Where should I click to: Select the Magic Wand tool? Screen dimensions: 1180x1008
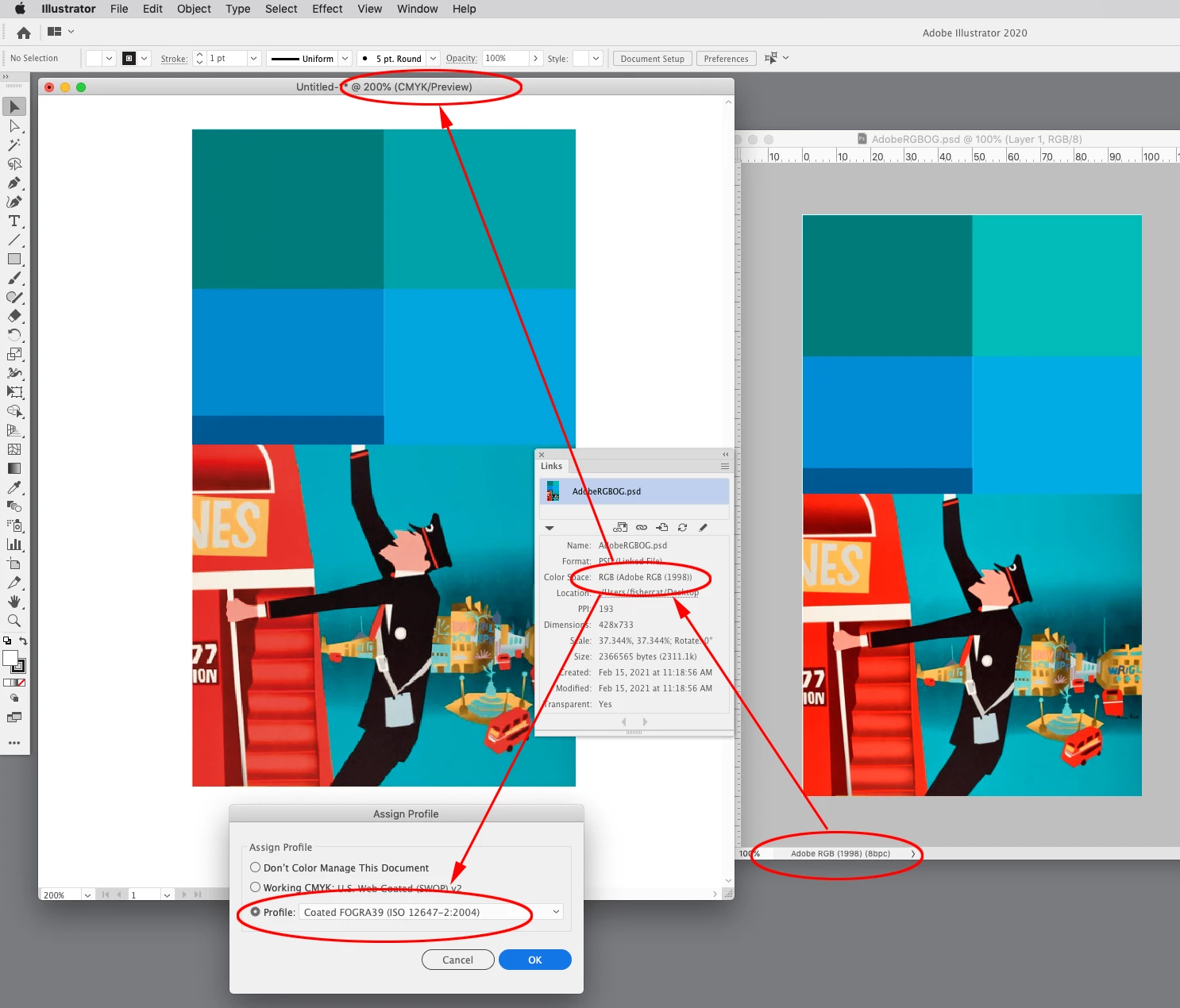(14, 144)
